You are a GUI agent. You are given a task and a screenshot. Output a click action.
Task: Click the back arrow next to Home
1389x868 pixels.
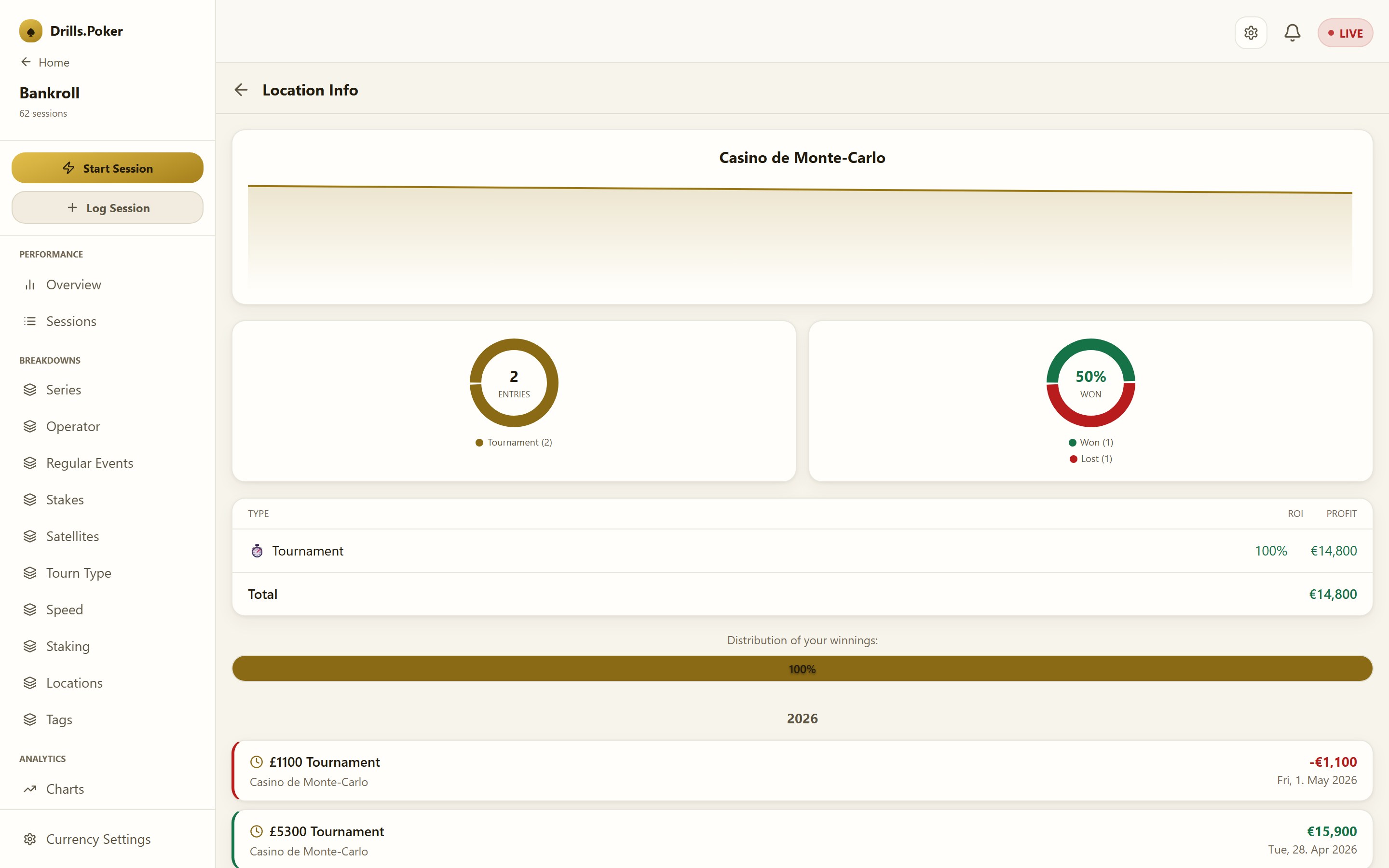pos(26,62)
